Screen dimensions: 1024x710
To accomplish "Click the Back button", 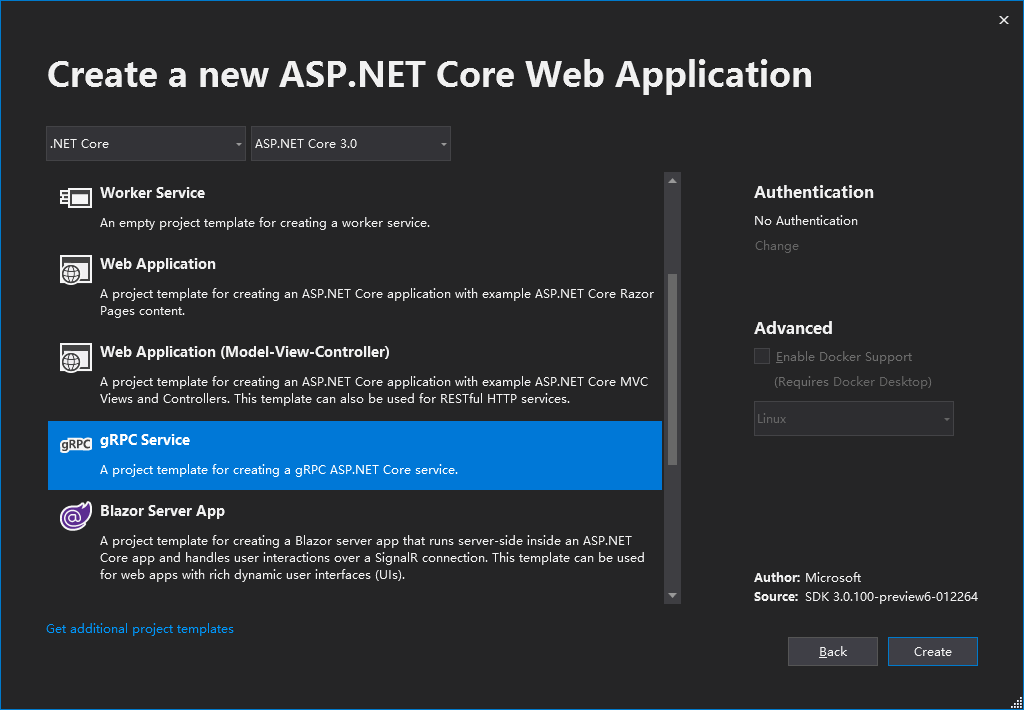I will (x=832, y=651).
